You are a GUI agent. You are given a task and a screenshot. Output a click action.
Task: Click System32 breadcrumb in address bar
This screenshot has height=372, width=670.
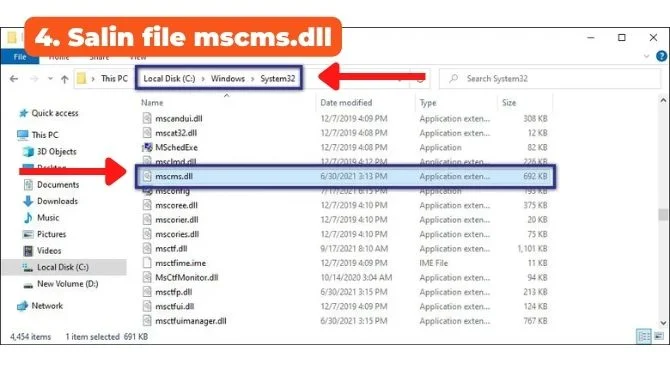pyautogui.click(x=278, y=79)
